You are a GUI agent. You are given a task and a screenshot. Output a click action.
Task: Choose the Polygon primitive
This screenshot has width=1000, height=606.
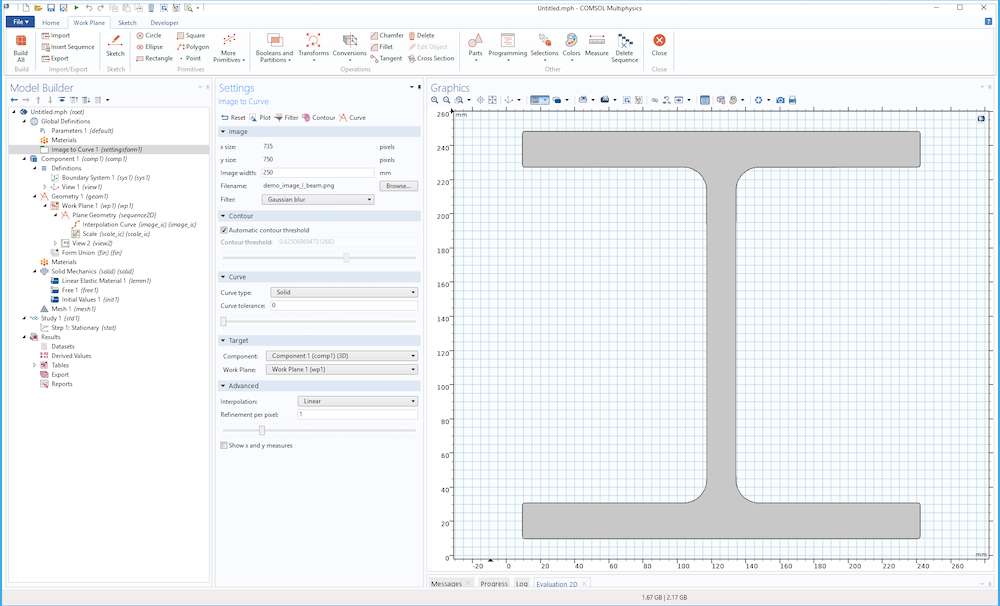(193, 47)
